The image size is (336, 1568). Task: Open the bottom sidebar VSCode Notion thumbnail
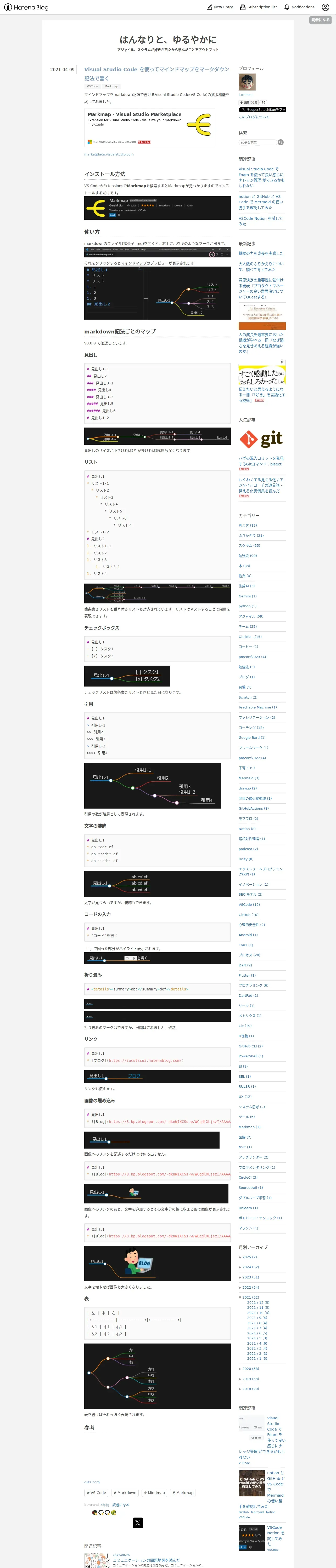click(x=251, y=1538)
